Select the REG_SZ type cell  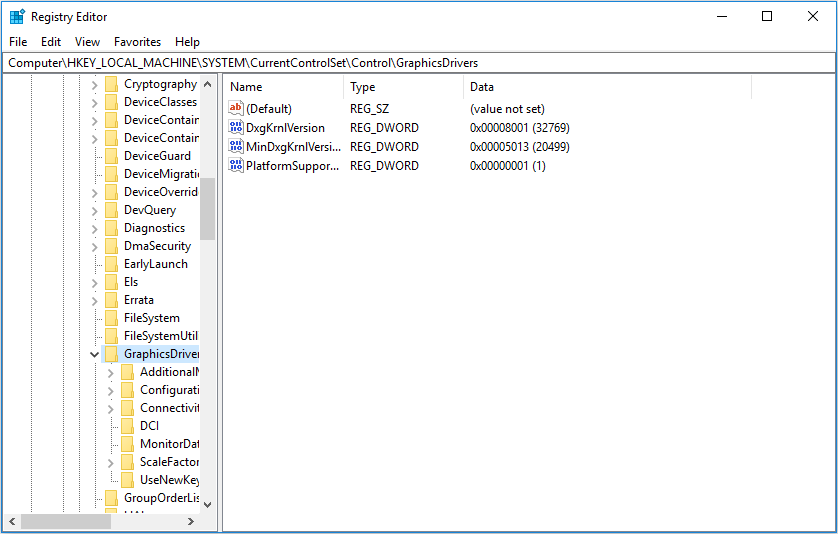[369, 109]
